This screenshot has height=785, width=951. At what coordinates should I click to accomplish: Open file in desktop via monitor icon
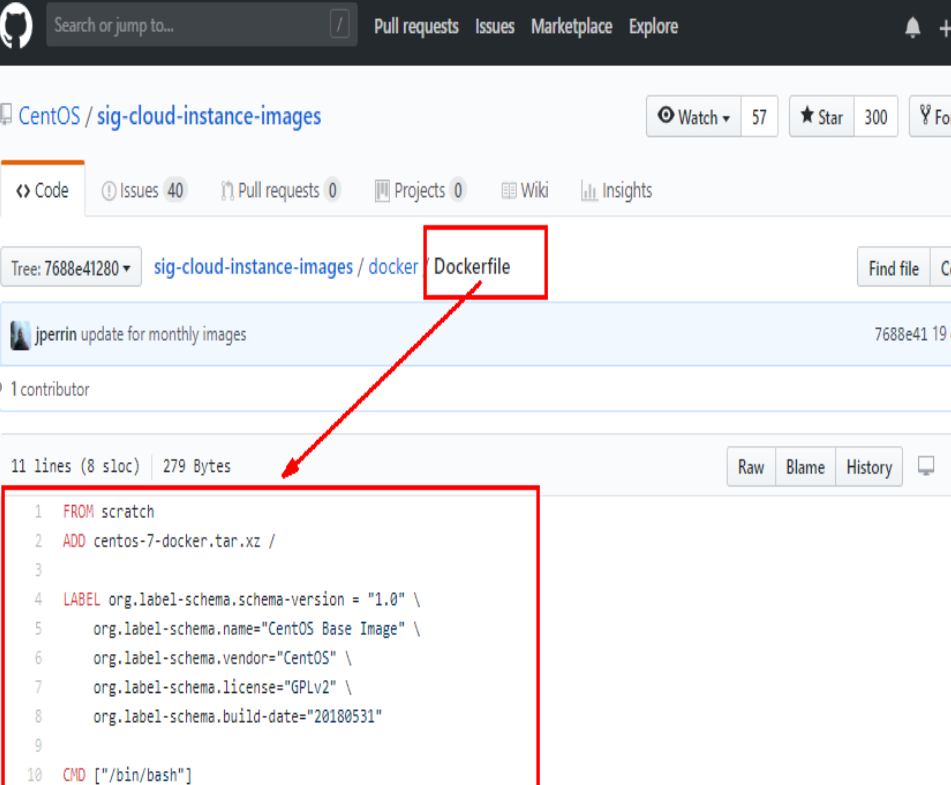pyautogui.click(x=926, y=466)
